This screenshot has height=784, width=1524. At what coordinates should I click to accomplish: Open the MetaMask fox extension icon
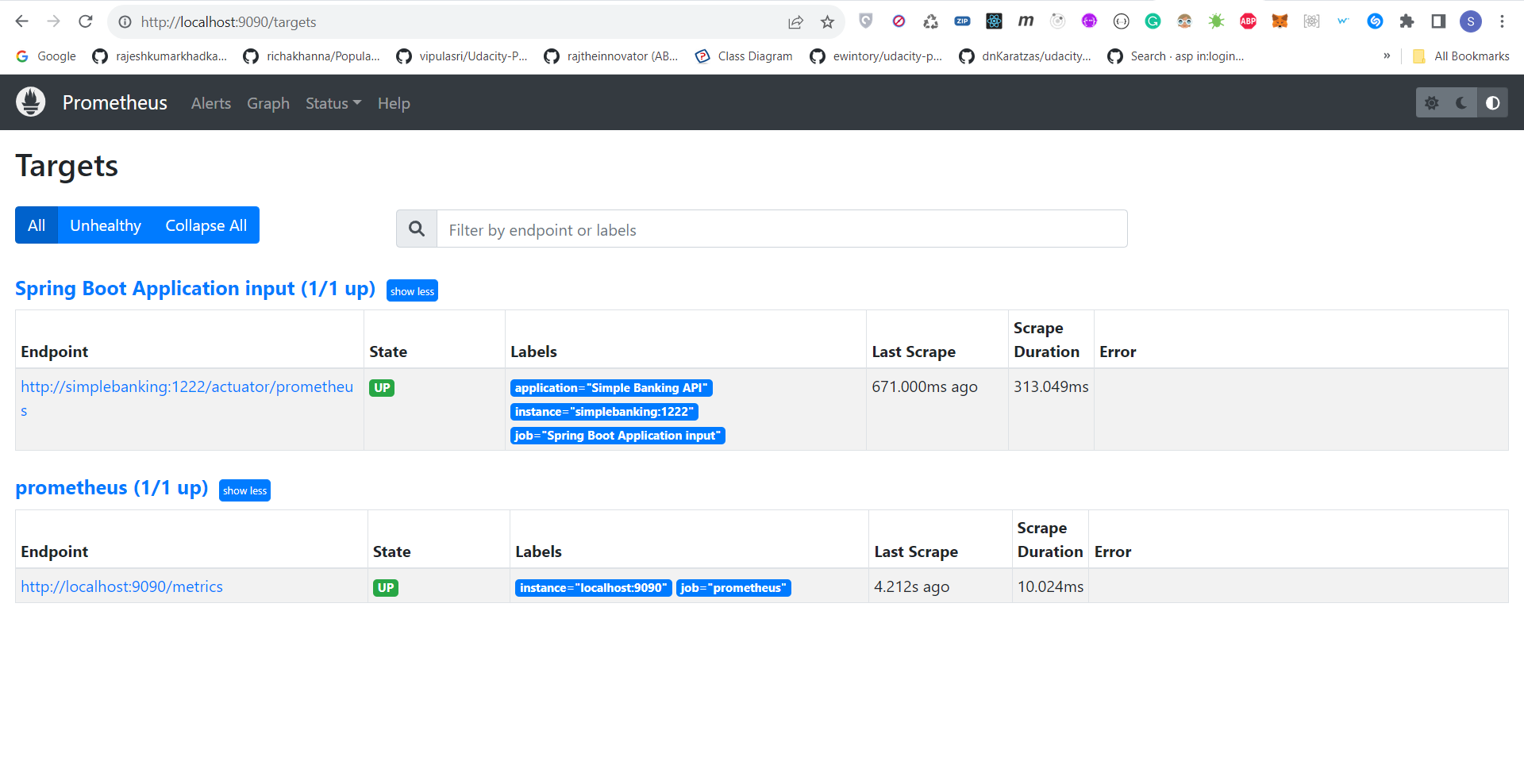pyautogui.click(x=1280, y=21)
